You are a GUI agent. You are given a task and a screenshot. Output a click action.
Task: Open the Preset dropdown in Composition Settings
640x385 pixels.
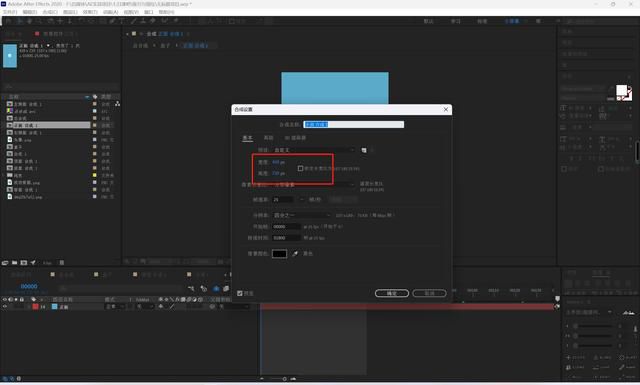(x=313, y=150)
